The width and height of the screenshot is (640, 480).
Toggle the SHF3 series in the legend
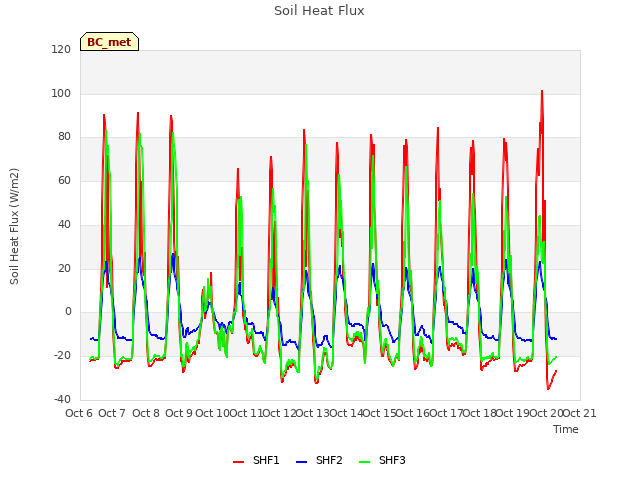[382, 460]
